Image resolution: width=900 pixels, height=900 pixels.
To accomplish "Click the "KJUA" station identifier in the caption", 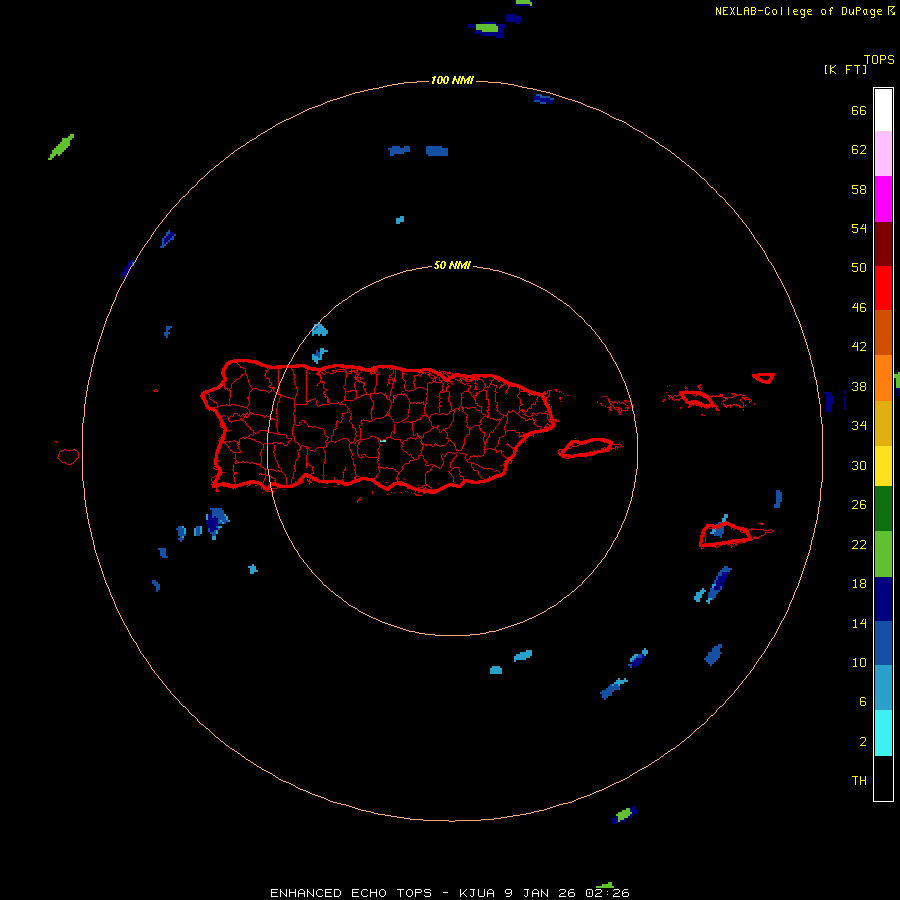I will [x=477, y=893].
